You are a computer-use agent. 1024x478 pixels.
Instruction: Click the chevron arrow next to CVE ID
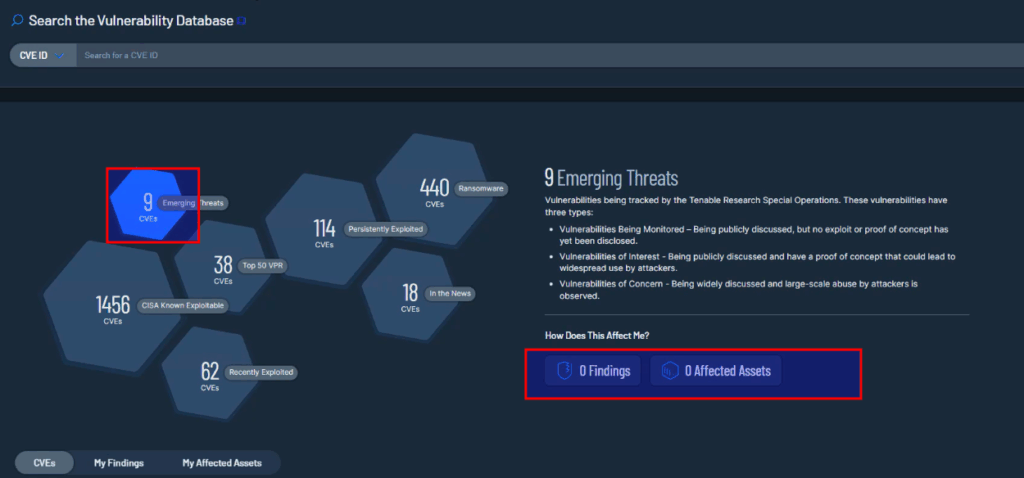tap(60, 55)
